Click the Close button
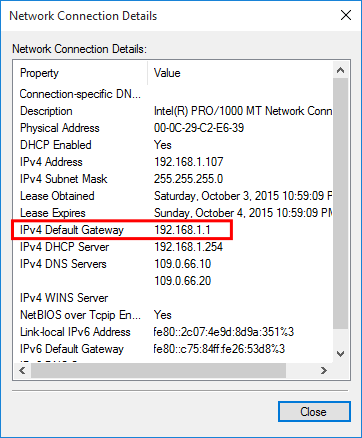The image size is (362, 438). [314, 412]
